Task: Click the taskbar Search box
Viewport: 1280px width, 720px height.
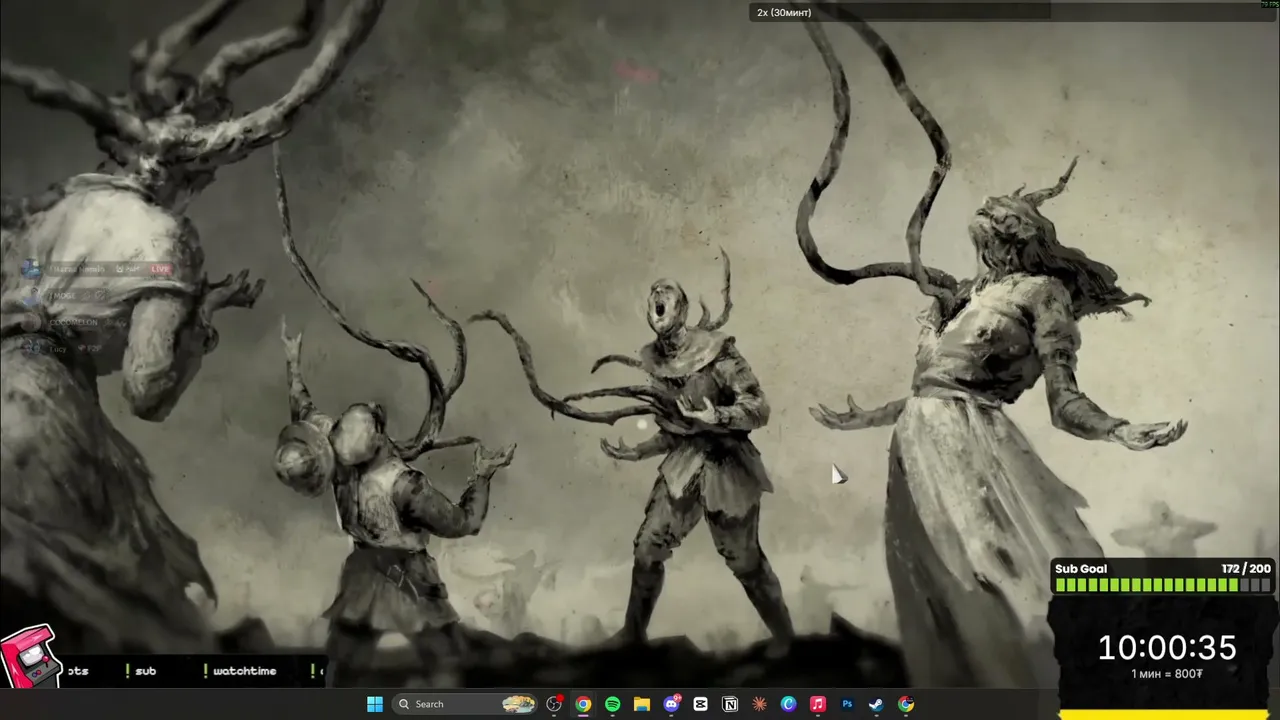Action: (x=466, y=704)
